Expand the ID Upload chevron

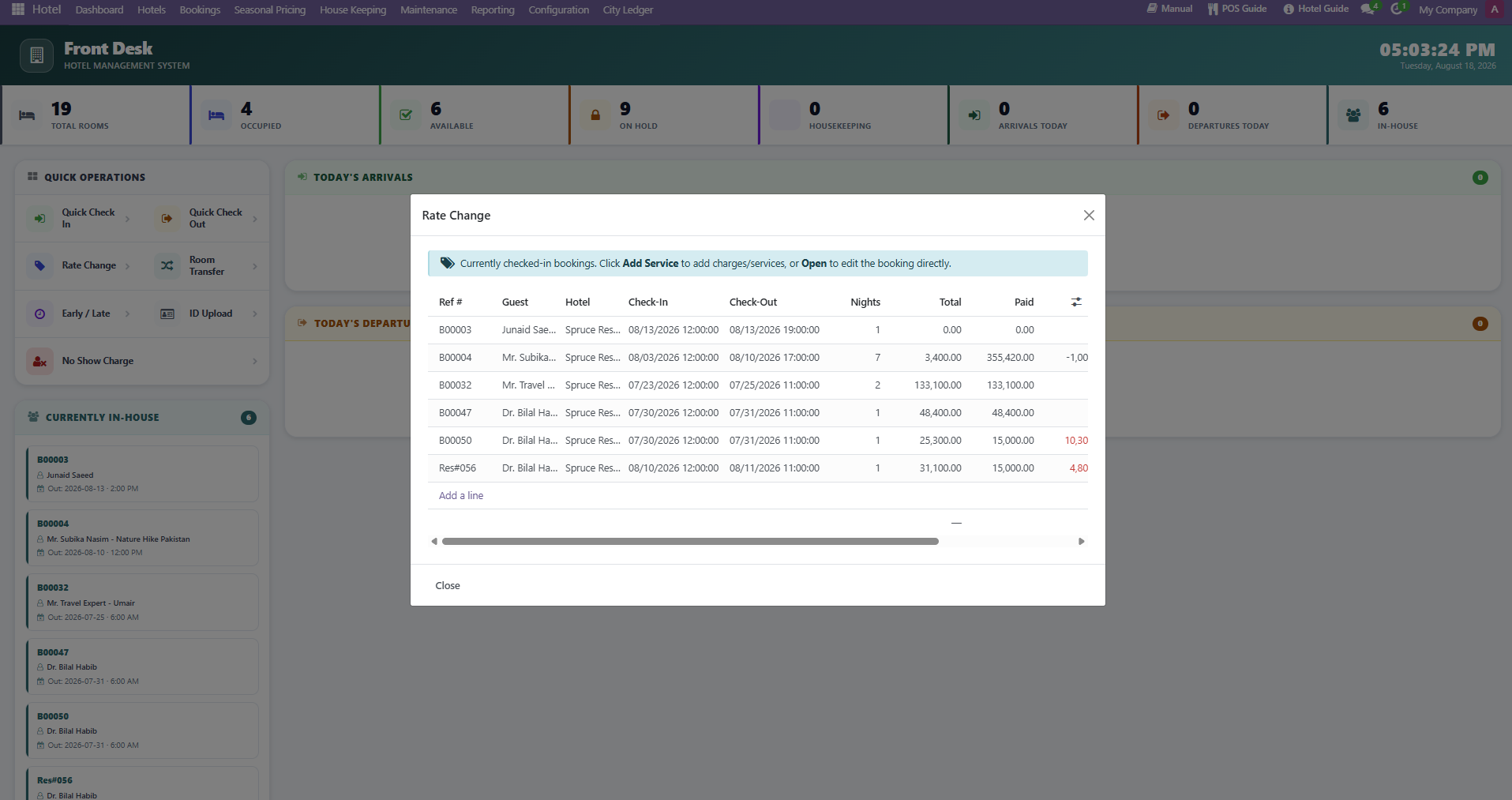tap(254, 314)
